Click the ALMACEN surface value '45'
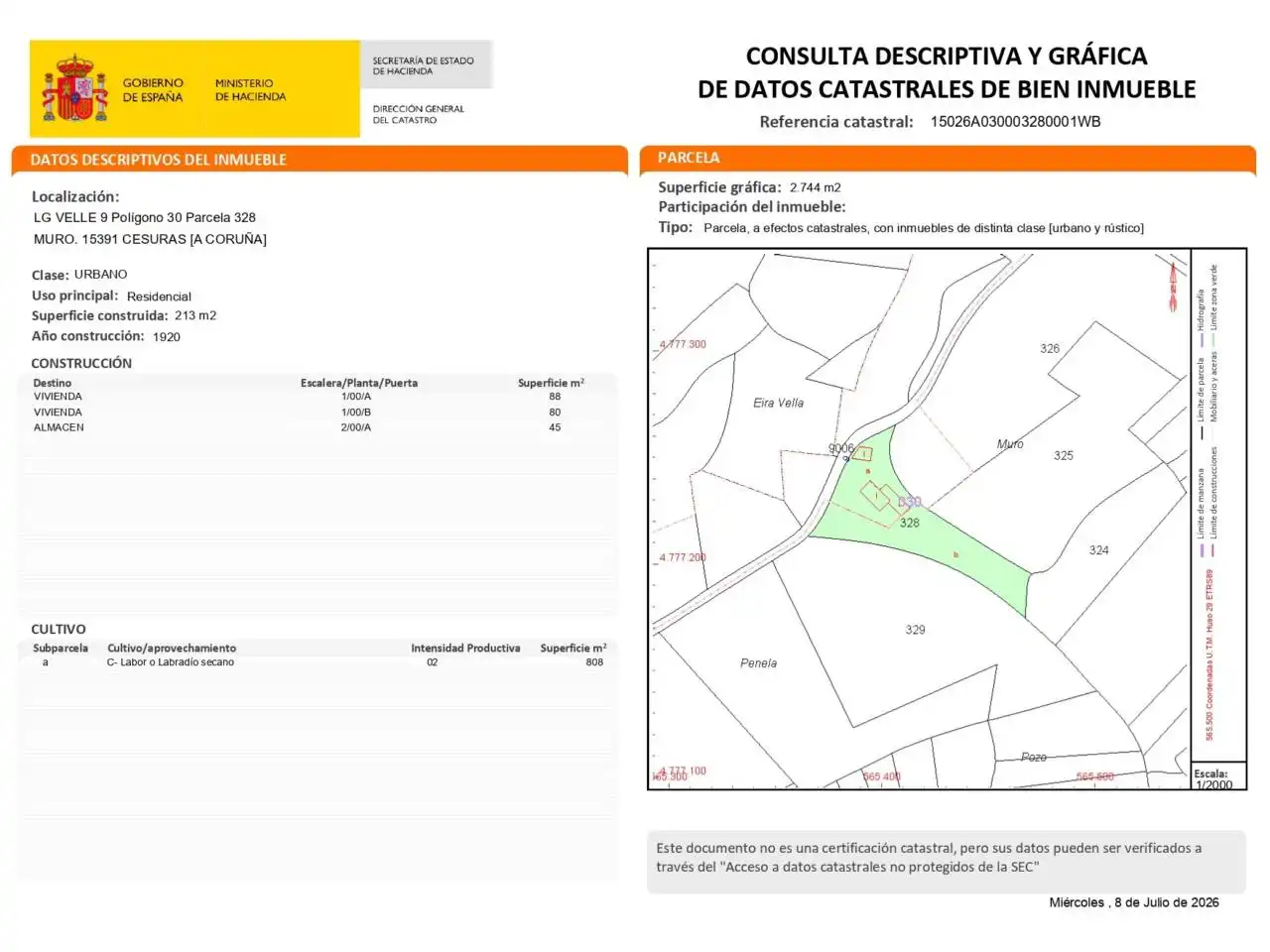The width and height of the screenshot is (1270, 952). click(x=555, y=428)
